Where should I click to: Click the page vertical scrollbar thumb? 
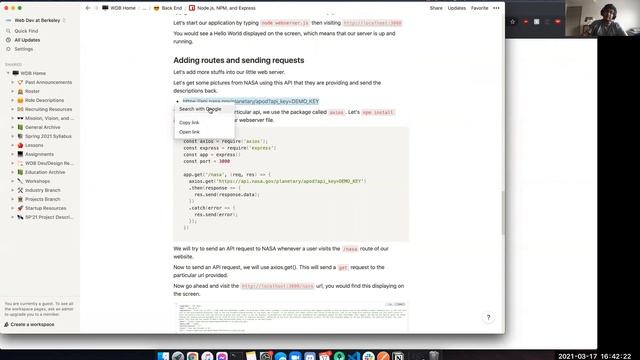point(503,212)
